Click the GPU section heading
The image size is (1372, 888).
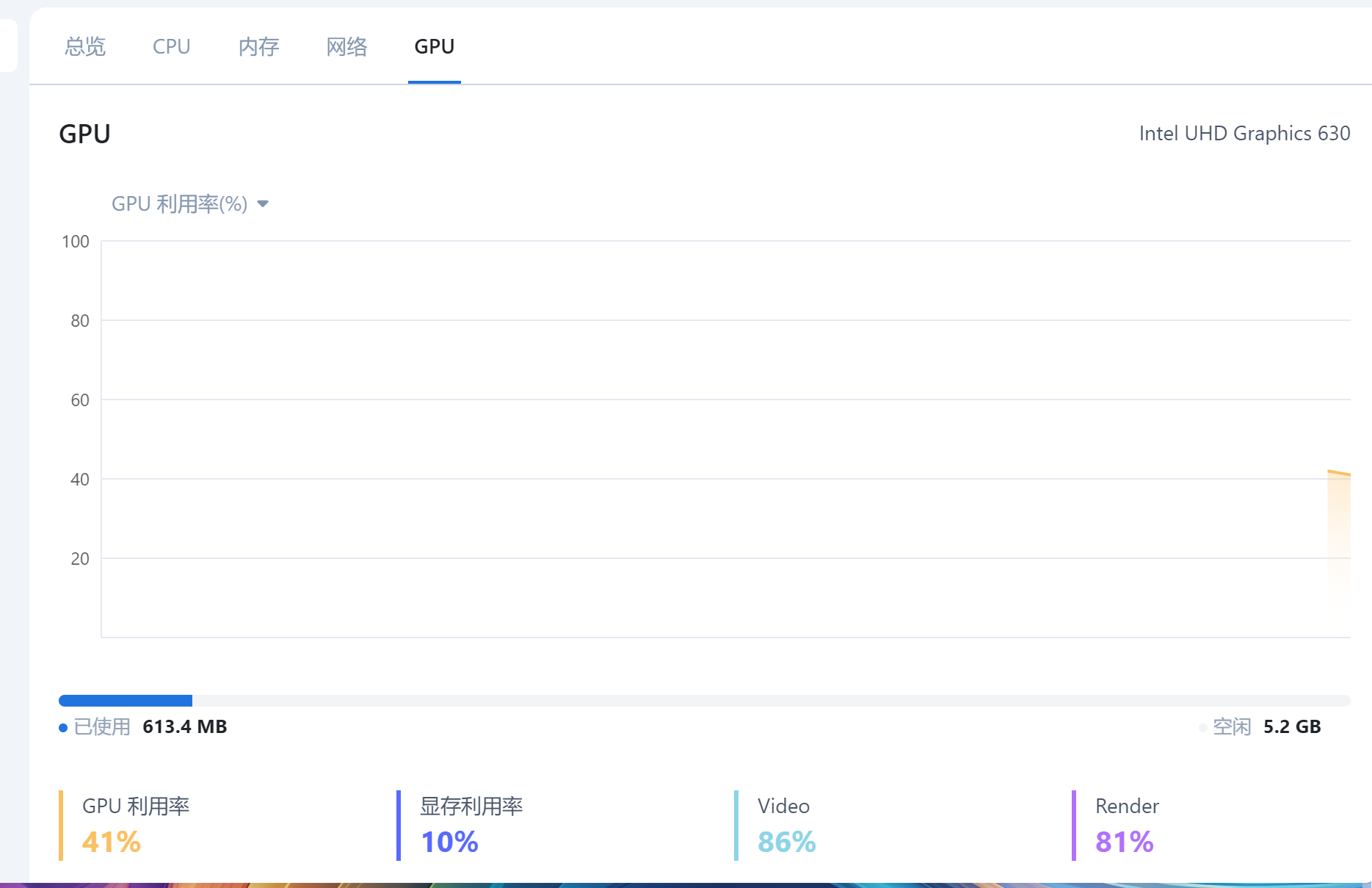[x=84, y=134]
